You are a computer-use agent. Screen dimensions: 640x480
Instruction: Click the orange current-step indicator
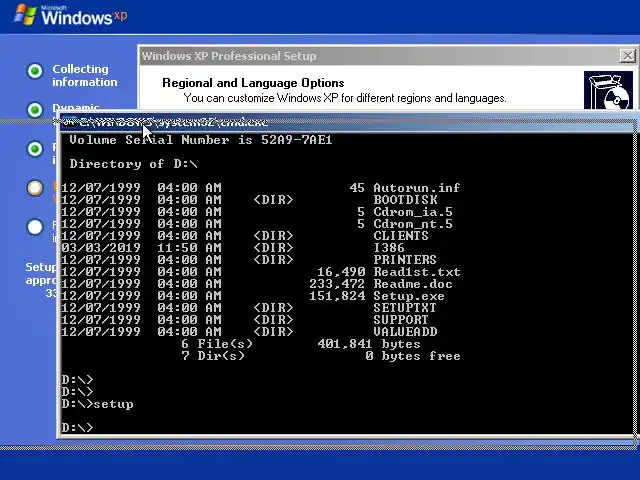pos(35,188)
